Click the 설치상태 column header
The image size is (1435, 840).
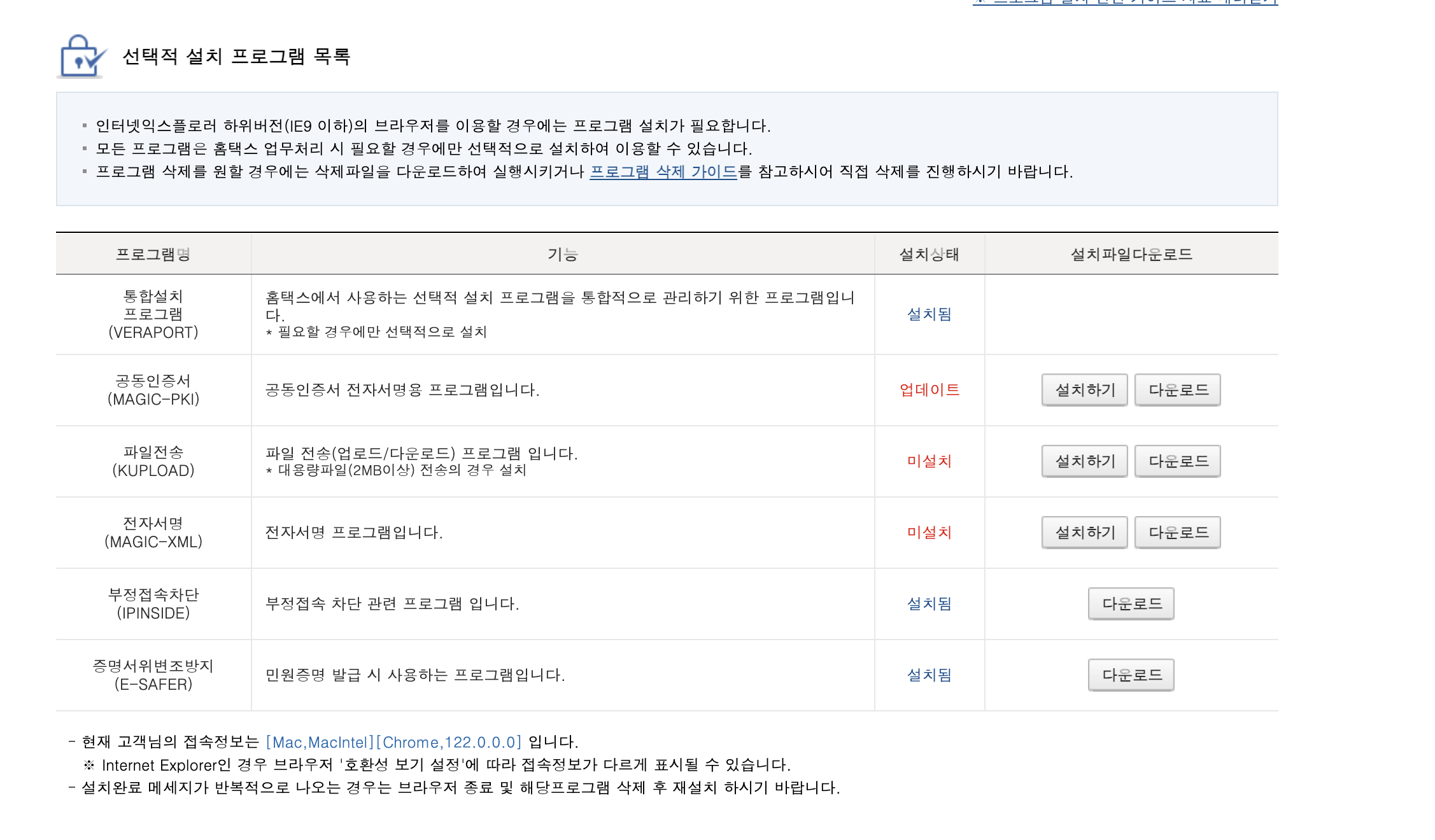(929, 255)
